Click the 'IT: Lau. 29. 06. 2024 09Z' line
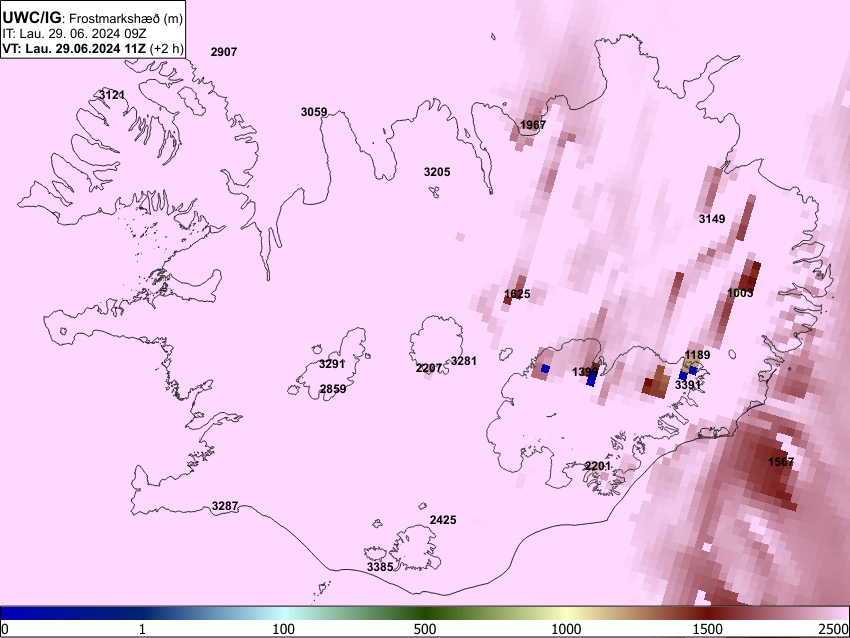850x638 pixels. pyautogui.click(x=74, y=34)
